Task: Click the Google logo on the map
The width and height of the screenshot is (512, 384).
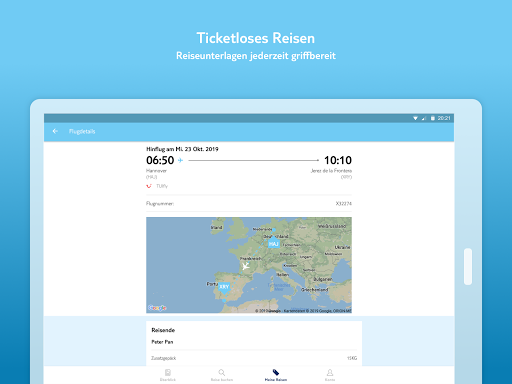Action: (157, 308)
